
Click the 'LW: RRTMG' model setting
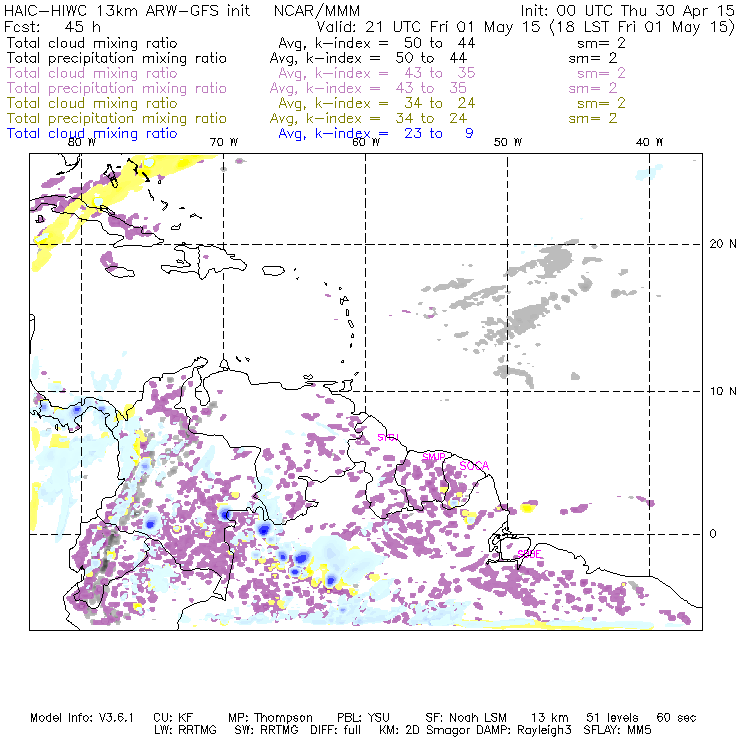[185, 730]
